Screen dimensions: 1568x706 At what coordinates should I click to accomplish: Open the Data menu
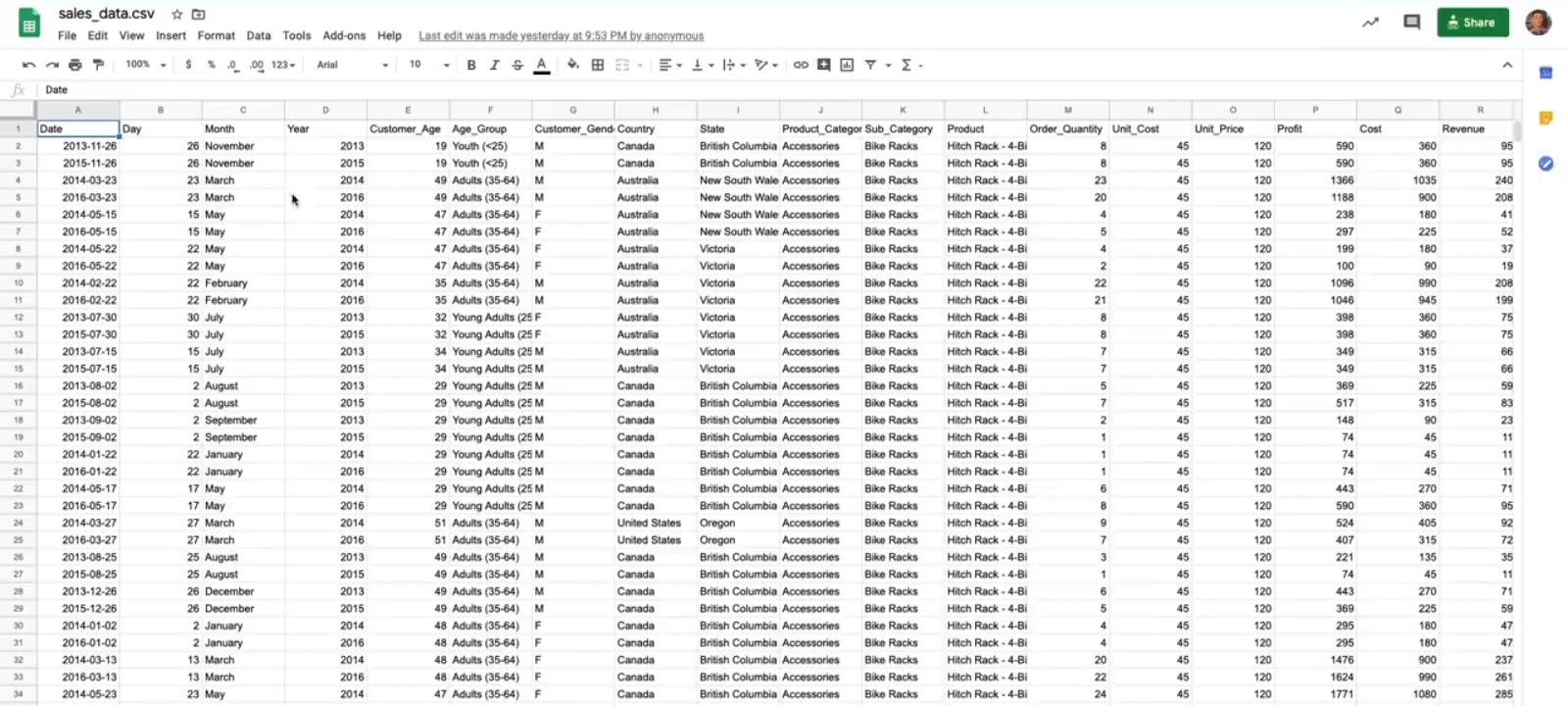click(x=259, y=35)
